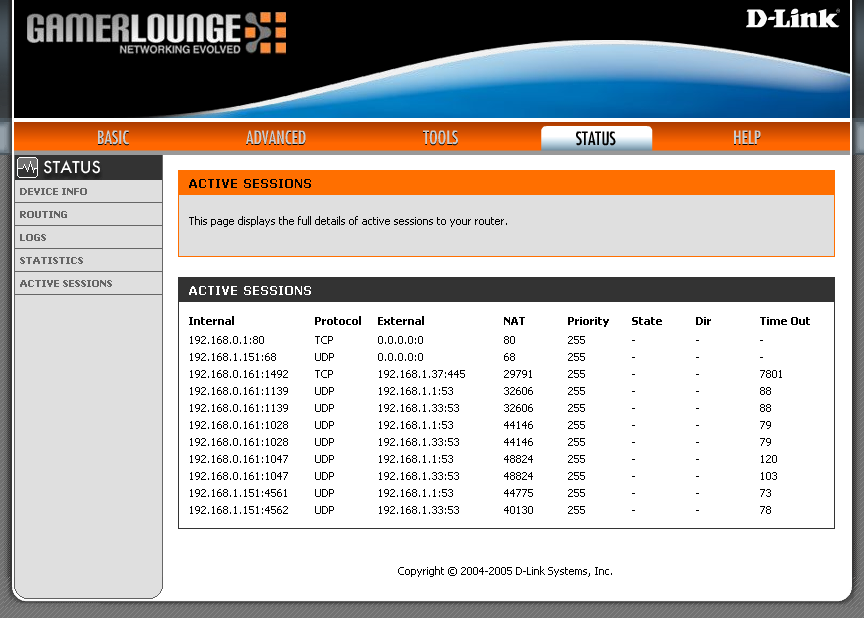Click the page description sentence
Viewport: 864px width, 618px height.
point(348,221)
